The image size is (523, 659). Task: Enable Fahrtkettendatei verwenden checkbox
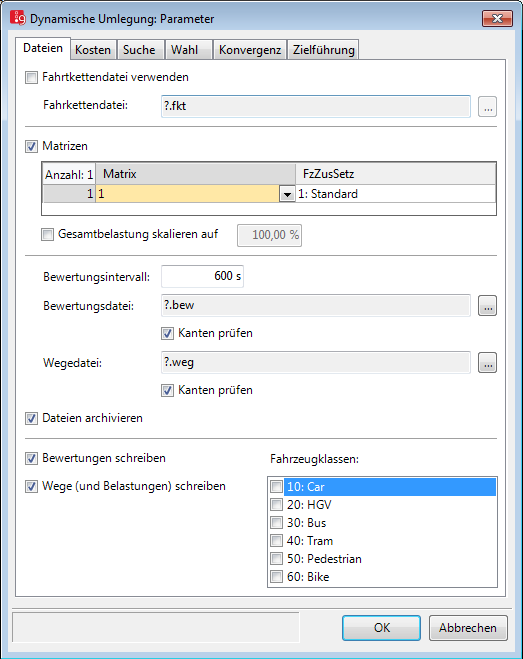tap(32, 77)
